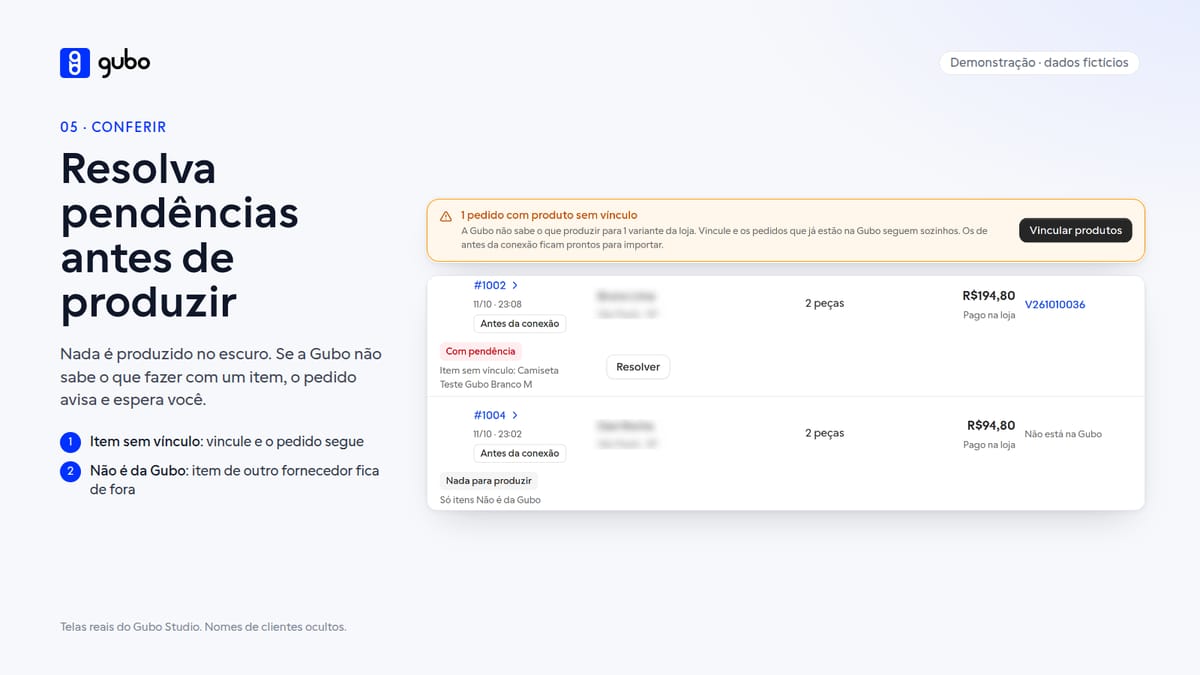The height and width of the screenshot is (675, 1200).
Task: Click the R$194,80 amount
Action: [988, 296]
